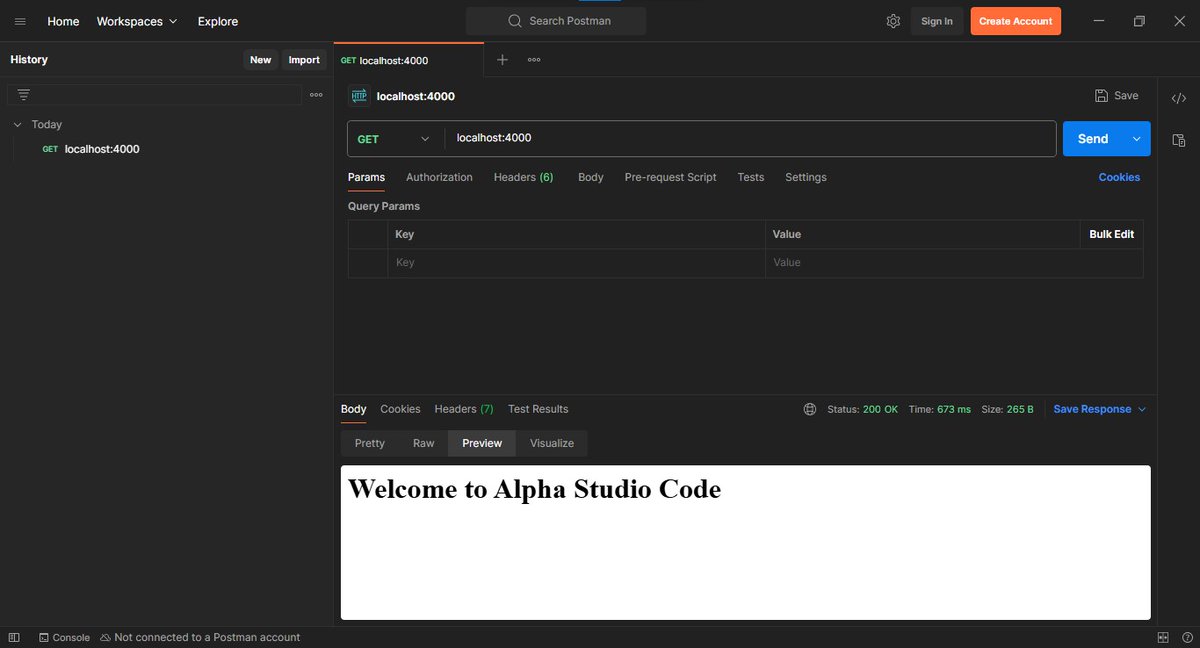Open the request Settings tab
This screenshot has width=1200, height=648.
tap(806, 177)
